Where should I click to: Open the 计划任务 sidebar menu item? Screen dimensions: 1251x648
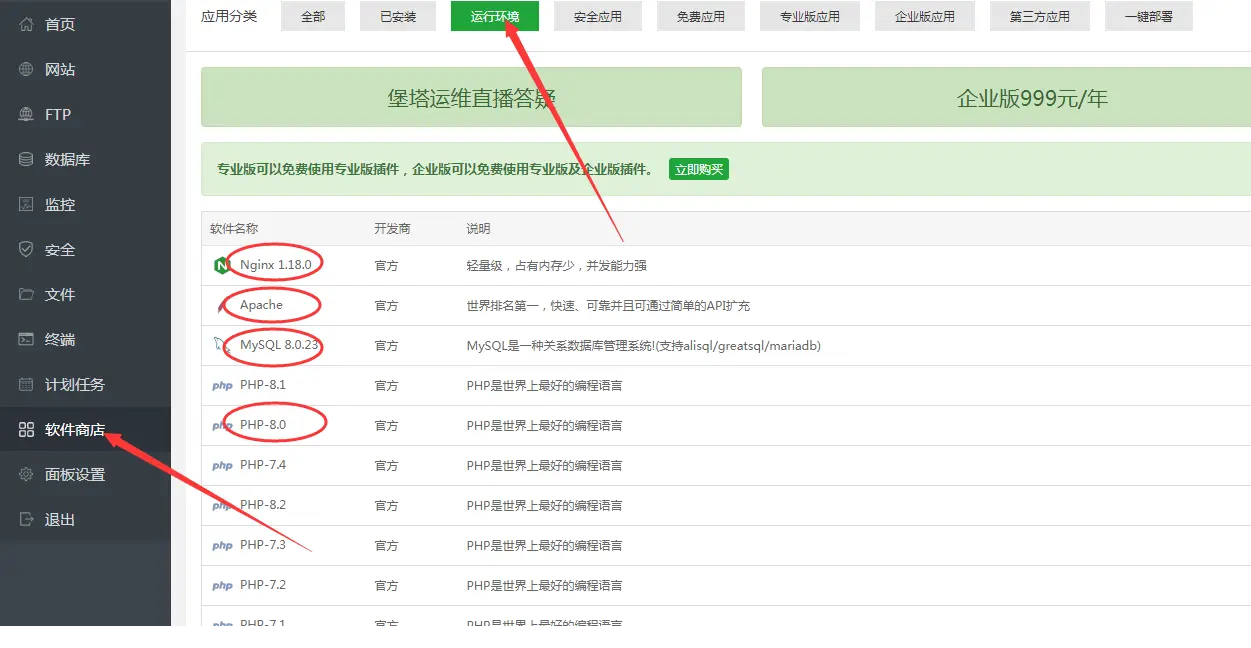(x=74, y=384)
